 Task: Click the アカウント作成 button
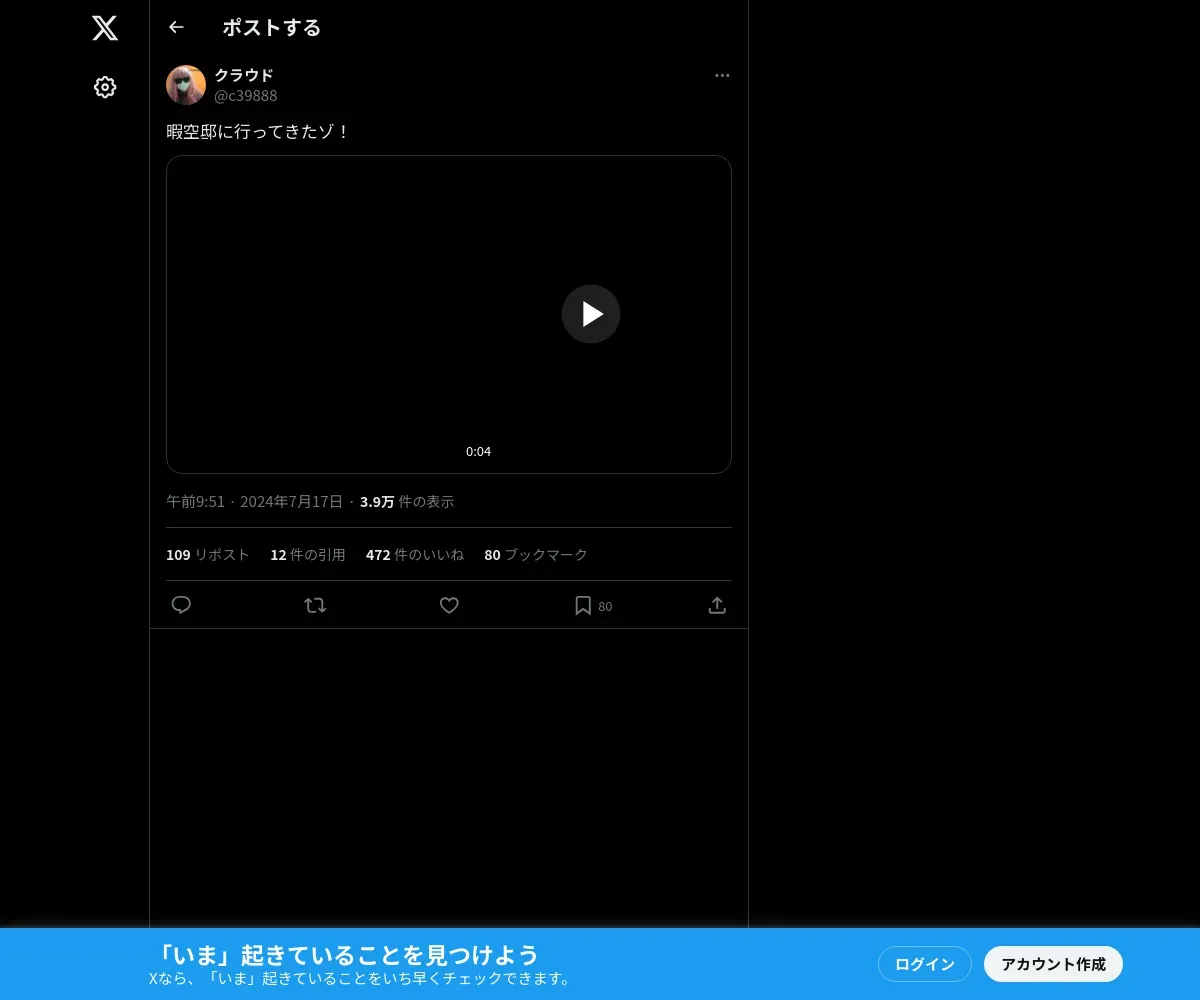1053,964
